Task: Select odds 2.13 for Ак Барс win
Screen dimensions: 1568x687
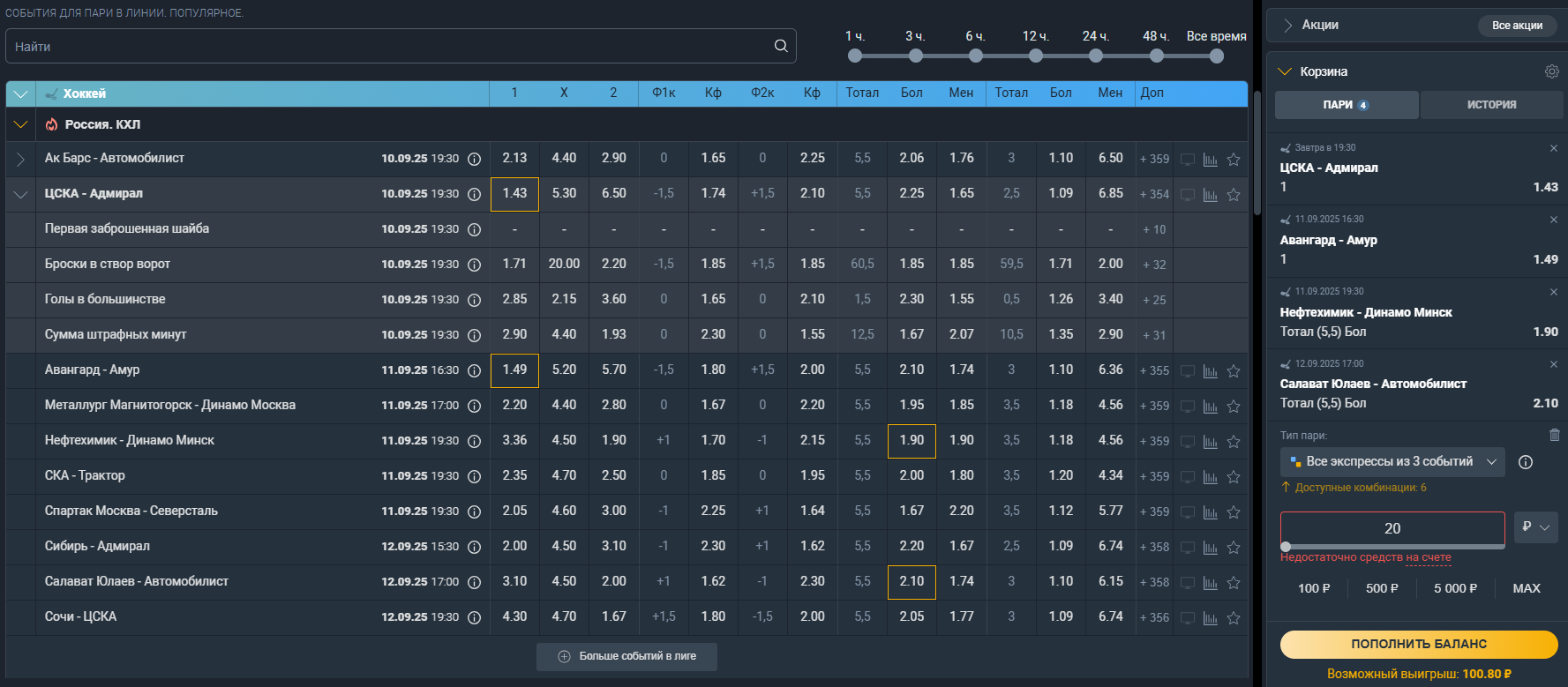Action: (x=514, y=158)
